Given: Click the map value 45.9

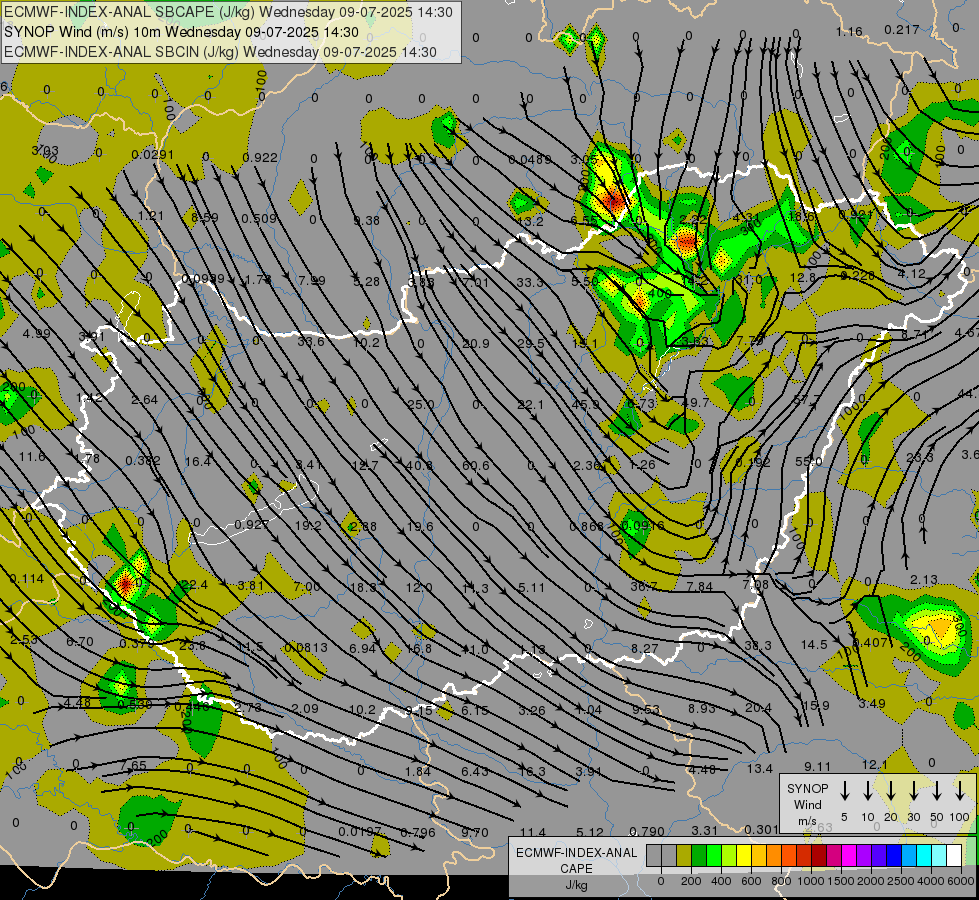Looking at the screenshot, I should [x=585, y=404].
